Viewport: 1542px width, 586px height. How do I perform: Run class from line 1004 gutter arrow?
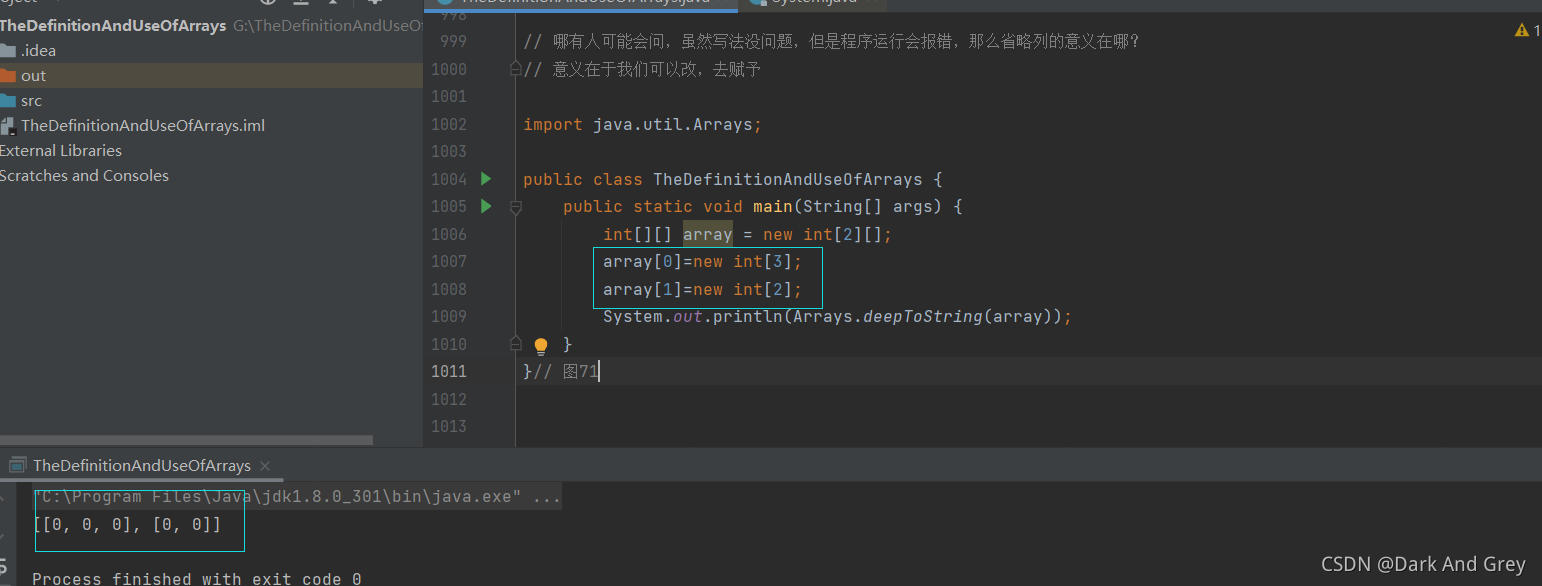pos(486,179)
